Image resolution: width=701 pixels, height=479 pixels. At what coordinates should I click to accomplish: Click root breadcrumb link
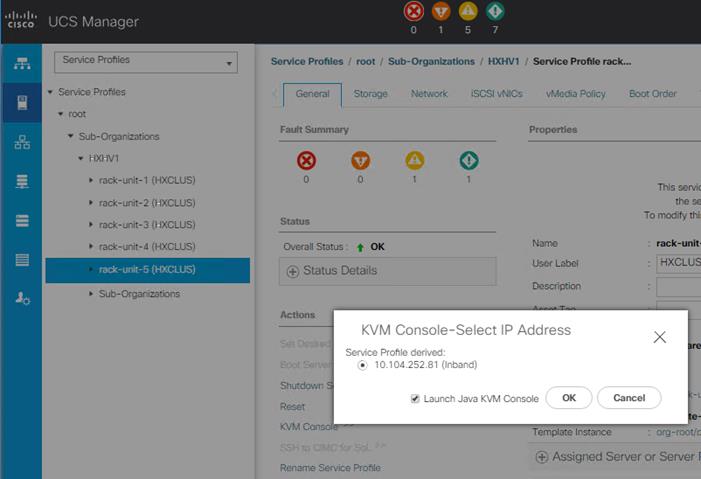tap(366, 62)
